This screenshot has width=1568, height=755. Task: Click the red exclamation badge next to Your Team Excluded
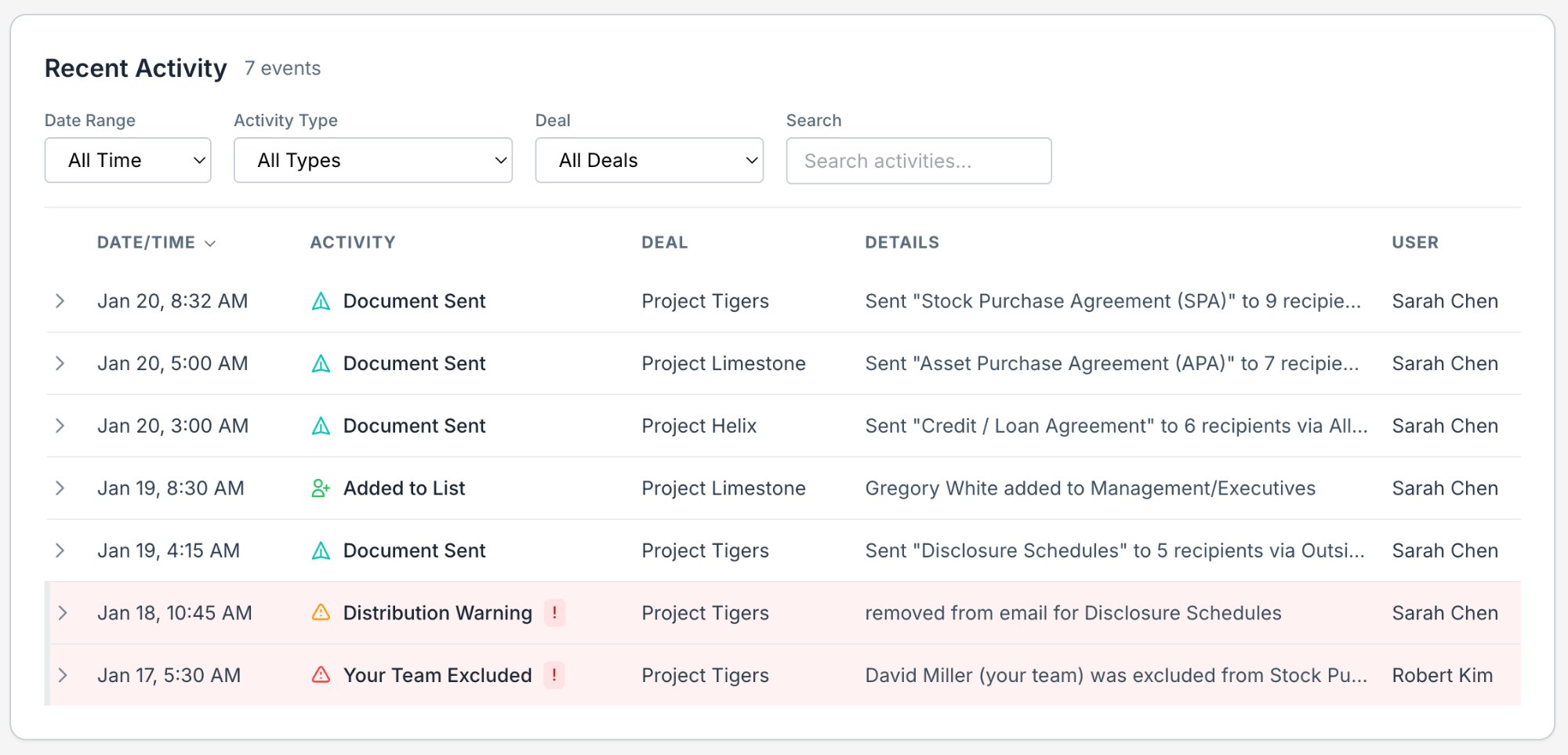[555, 674]
